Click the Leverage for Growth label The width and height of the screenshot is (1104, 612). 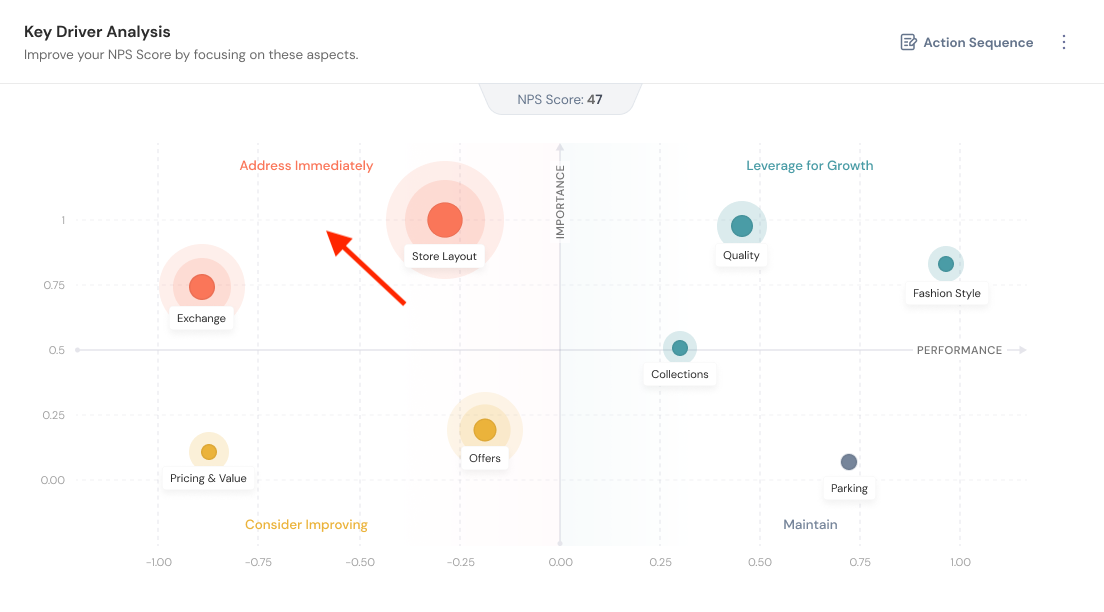pyautogui.click(x=810, y=166)
